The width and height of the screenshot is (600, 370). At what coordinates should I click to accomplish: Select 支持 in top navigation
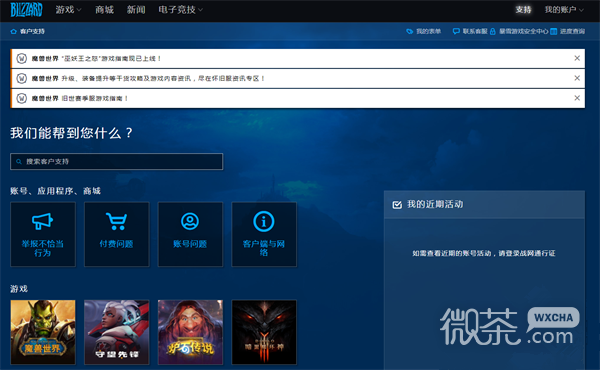tap(523, 10)
